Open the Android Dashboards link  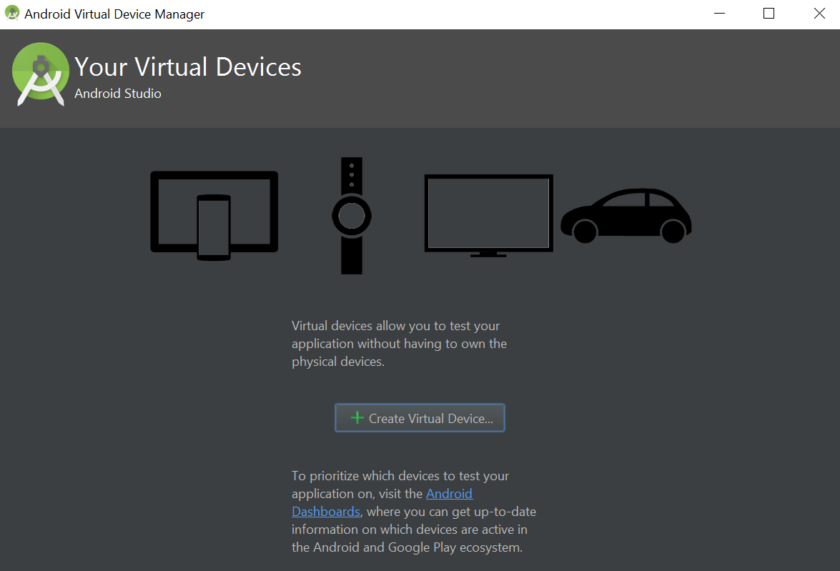[449, 494]
